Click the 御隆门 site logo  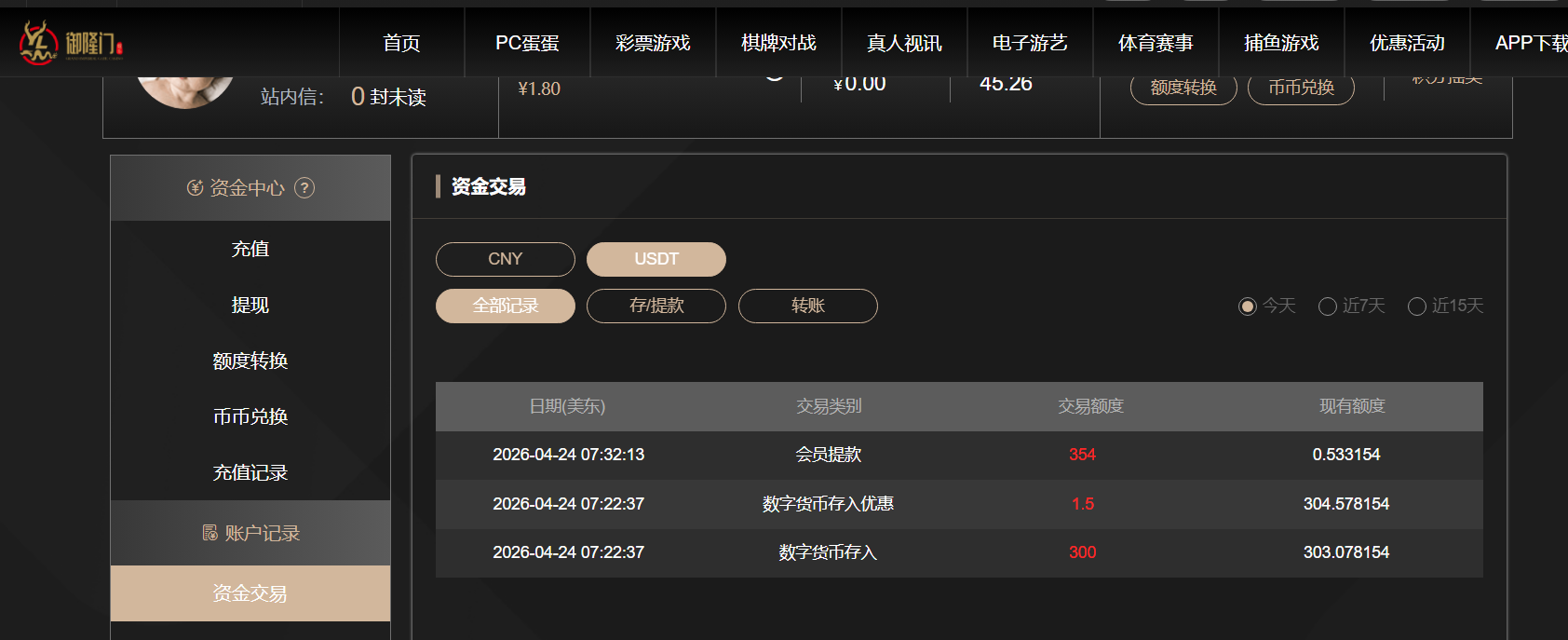coord(72,42)
